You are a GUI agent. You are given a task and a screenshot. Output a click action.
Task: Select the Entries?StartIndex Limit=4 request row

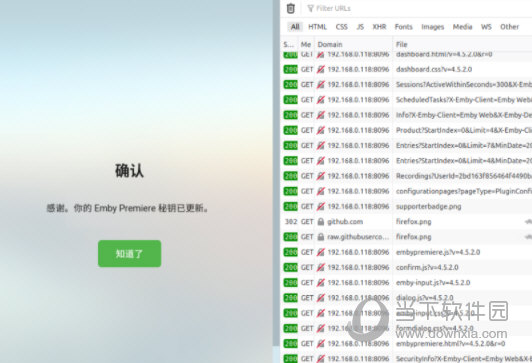coord(406,161)
